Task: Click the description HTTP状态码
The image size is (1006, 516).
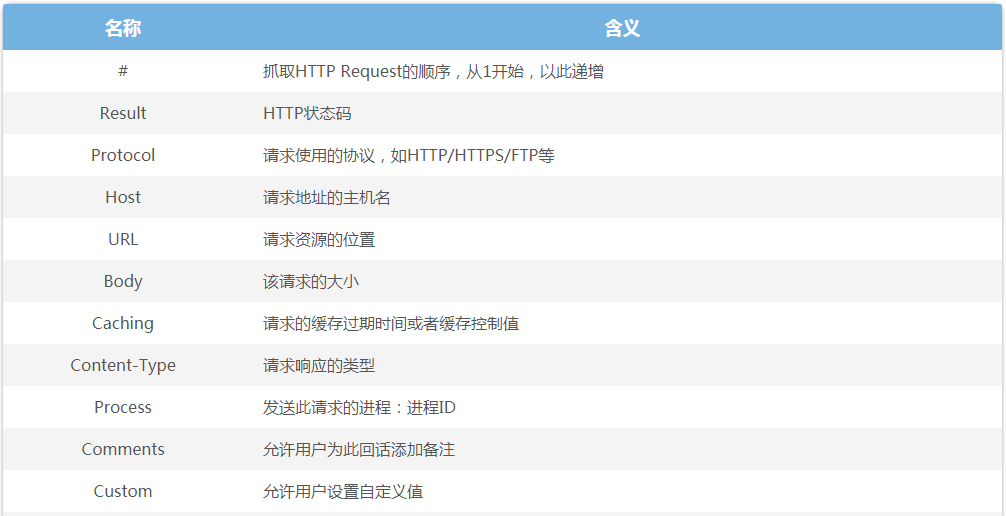Action: 307,114
